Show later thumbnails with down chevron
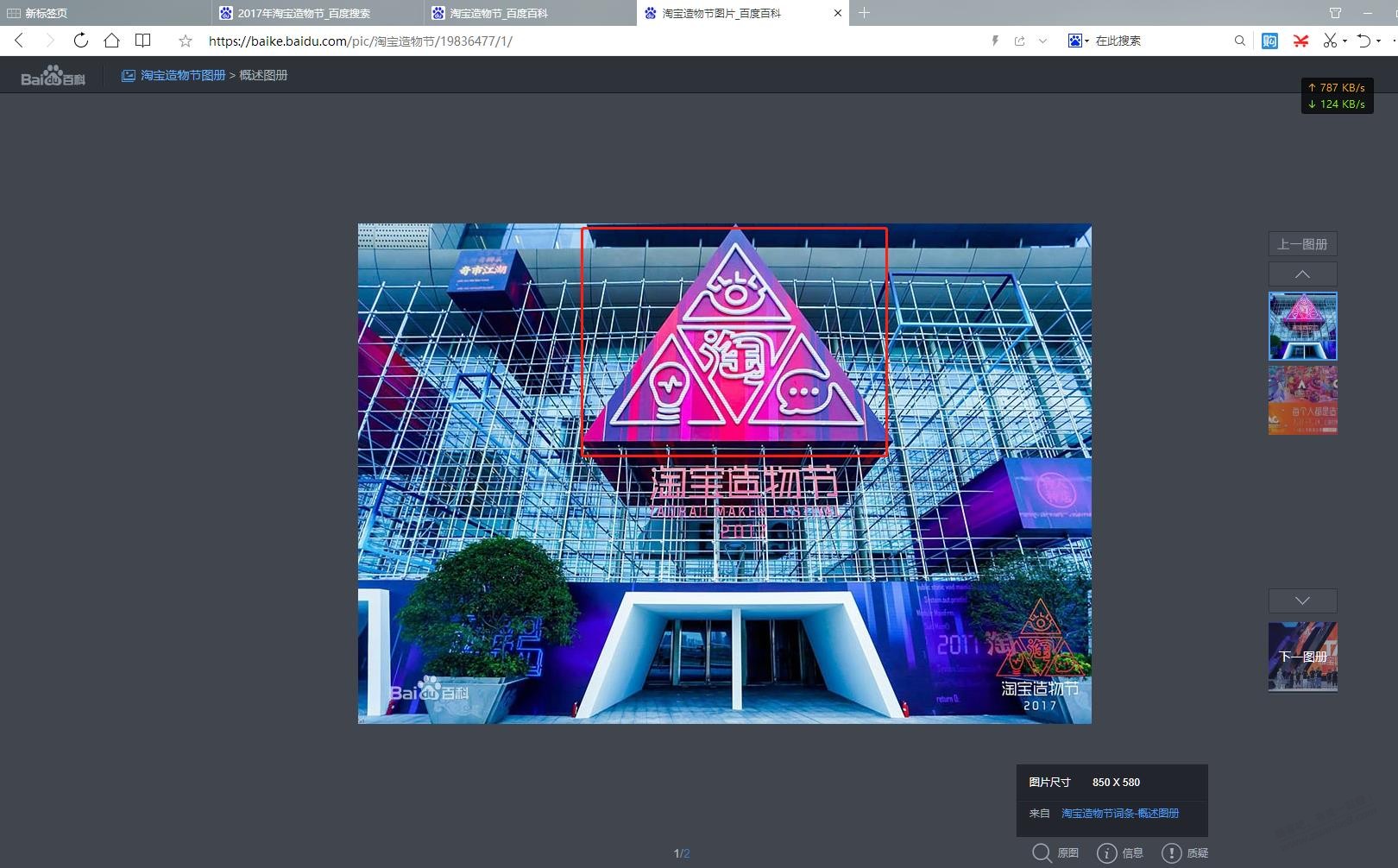This screenshot has width=1398, height=868. coord(1302,601)
